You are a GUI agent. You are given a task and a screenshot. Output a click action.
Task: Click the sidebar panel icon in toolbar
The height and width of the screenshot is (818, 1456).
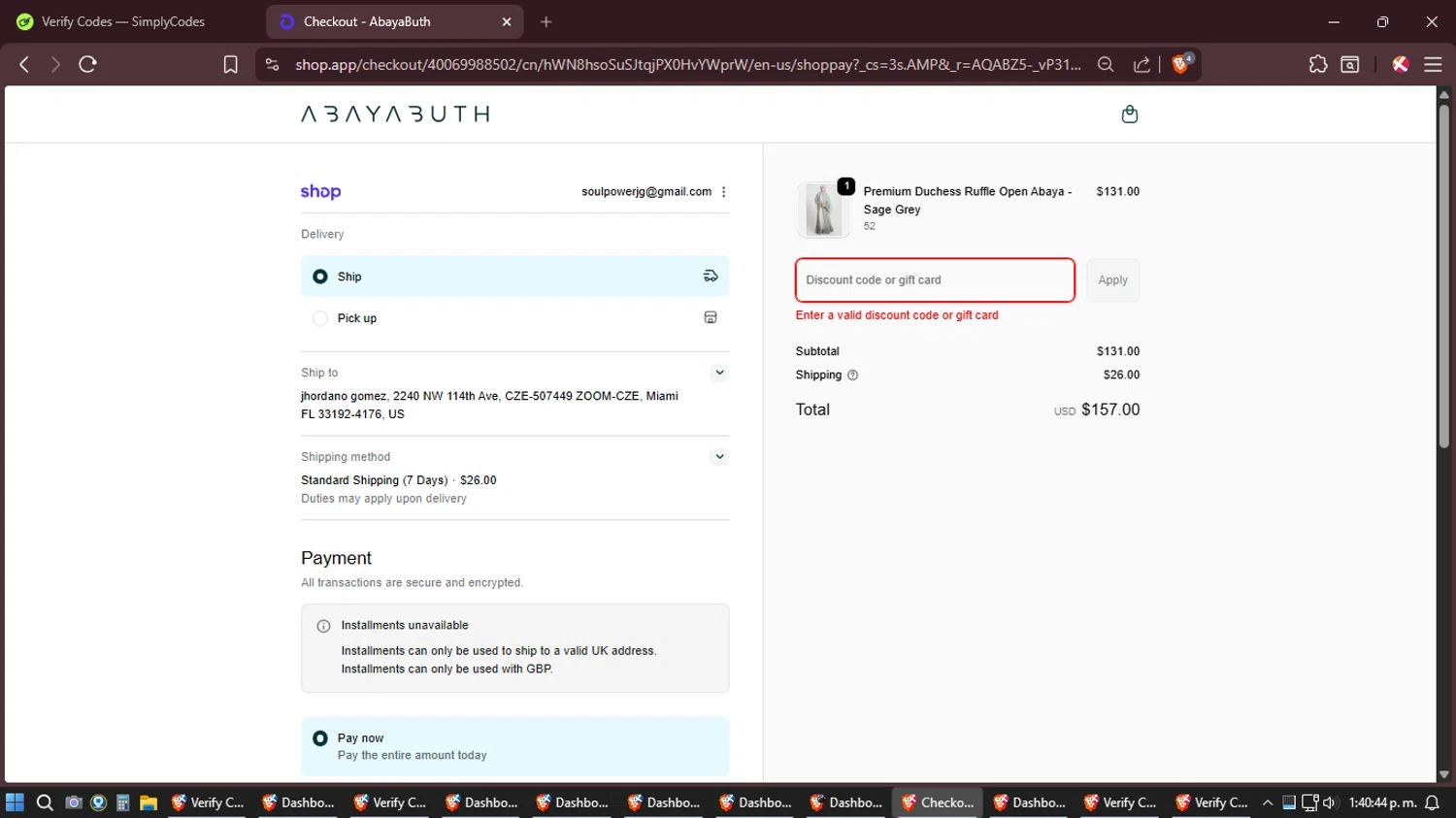click(1350, 64)
